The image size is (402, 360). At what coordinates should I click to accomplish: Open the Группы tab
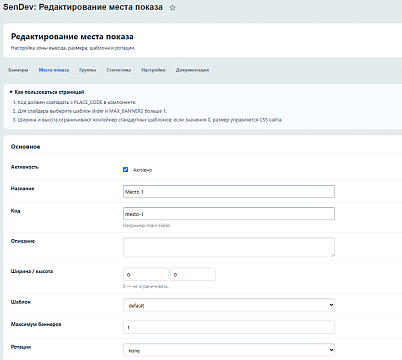[88, 70]
